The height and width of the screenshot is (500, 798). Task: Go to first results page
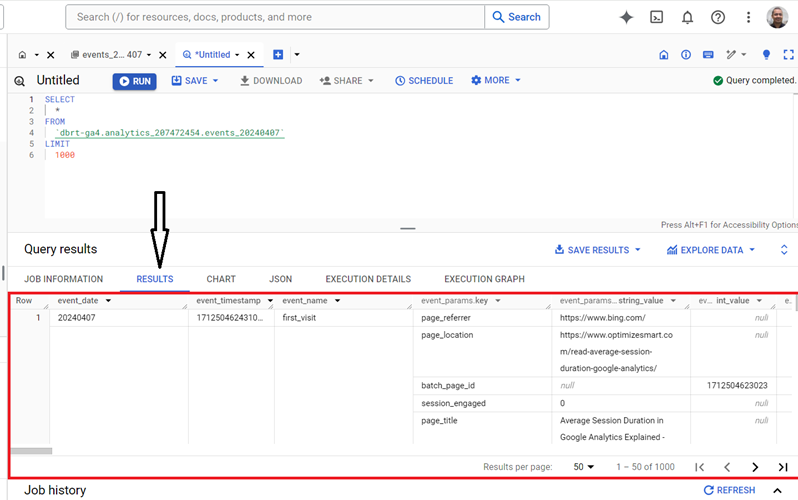tap(700, 467)
